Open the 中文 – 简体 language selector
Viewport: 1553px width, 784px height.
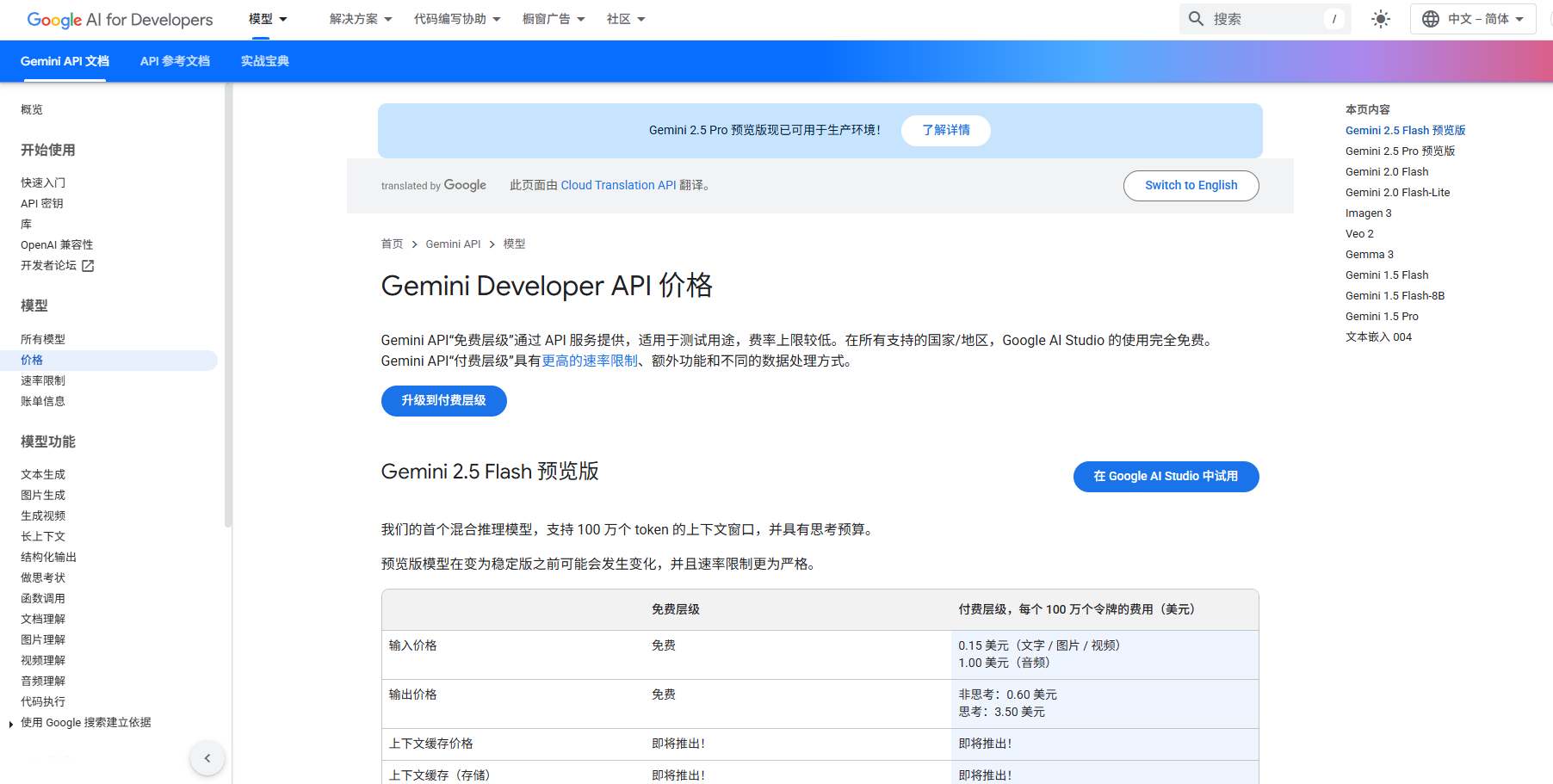[1473, 19]
